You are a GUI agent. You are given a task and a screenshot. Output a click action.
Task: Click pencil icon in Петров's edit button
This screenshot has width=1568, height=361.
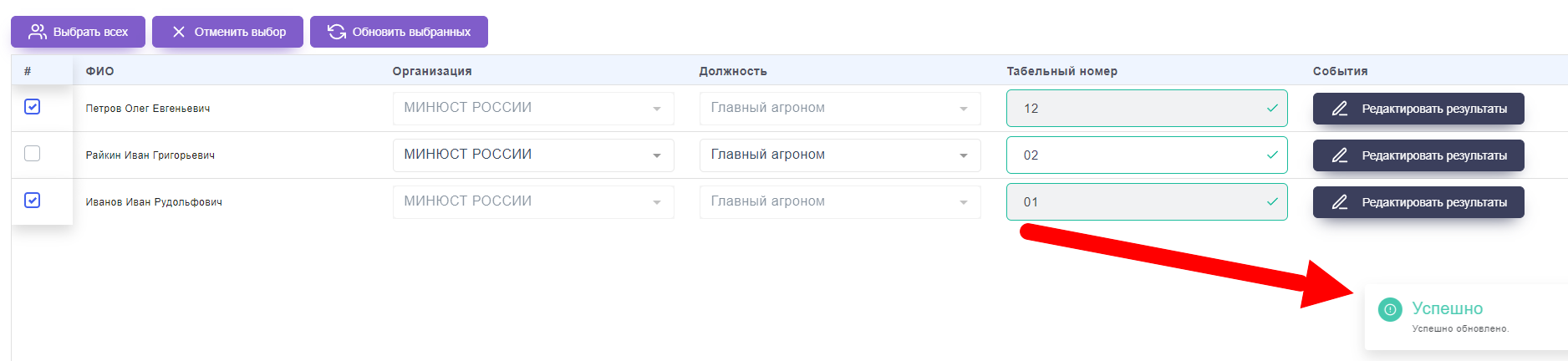pos(1340,109)
